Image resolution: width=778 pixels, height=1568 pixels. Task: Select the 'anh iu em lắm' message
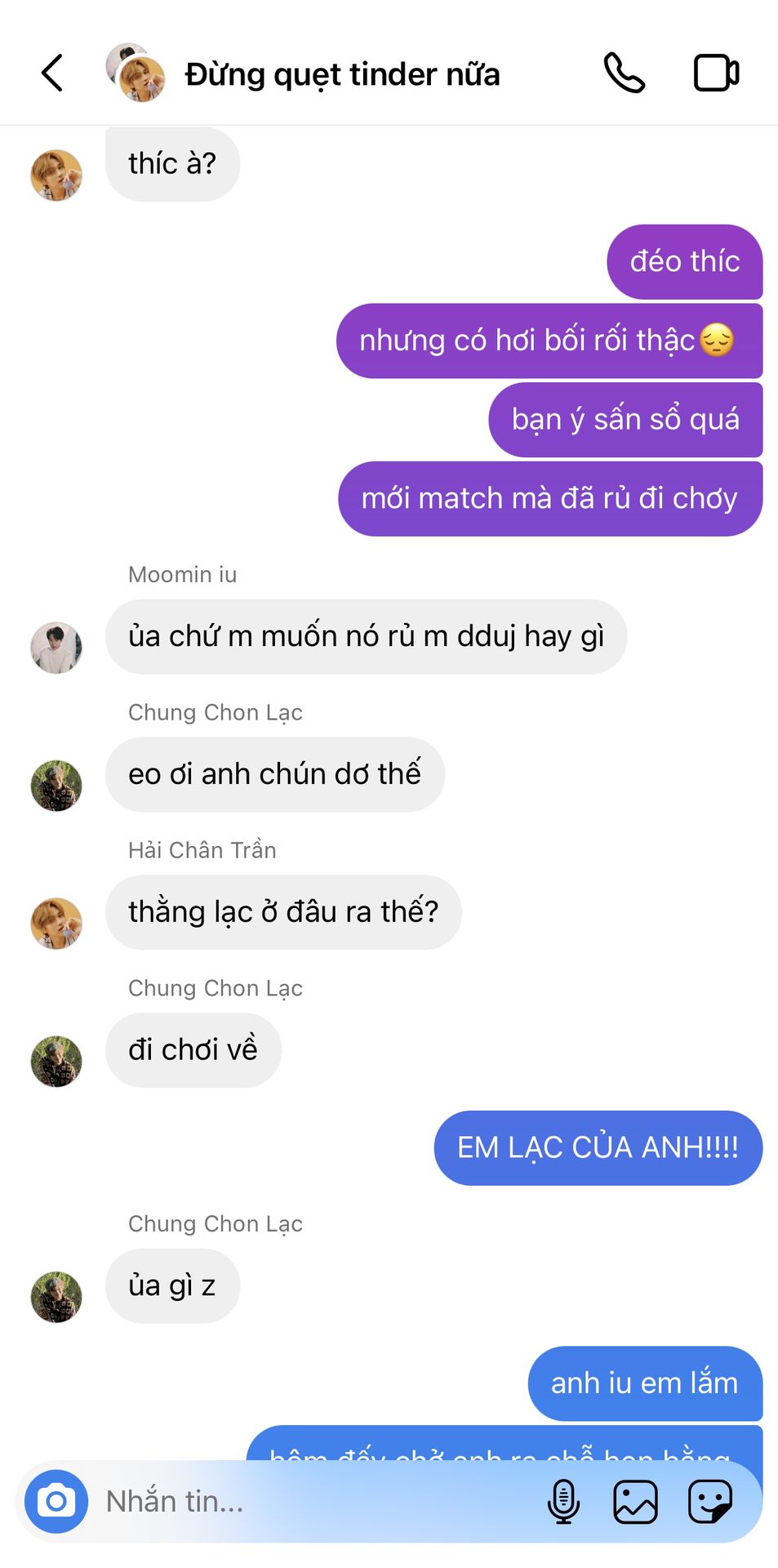[x=645, y=1383]
